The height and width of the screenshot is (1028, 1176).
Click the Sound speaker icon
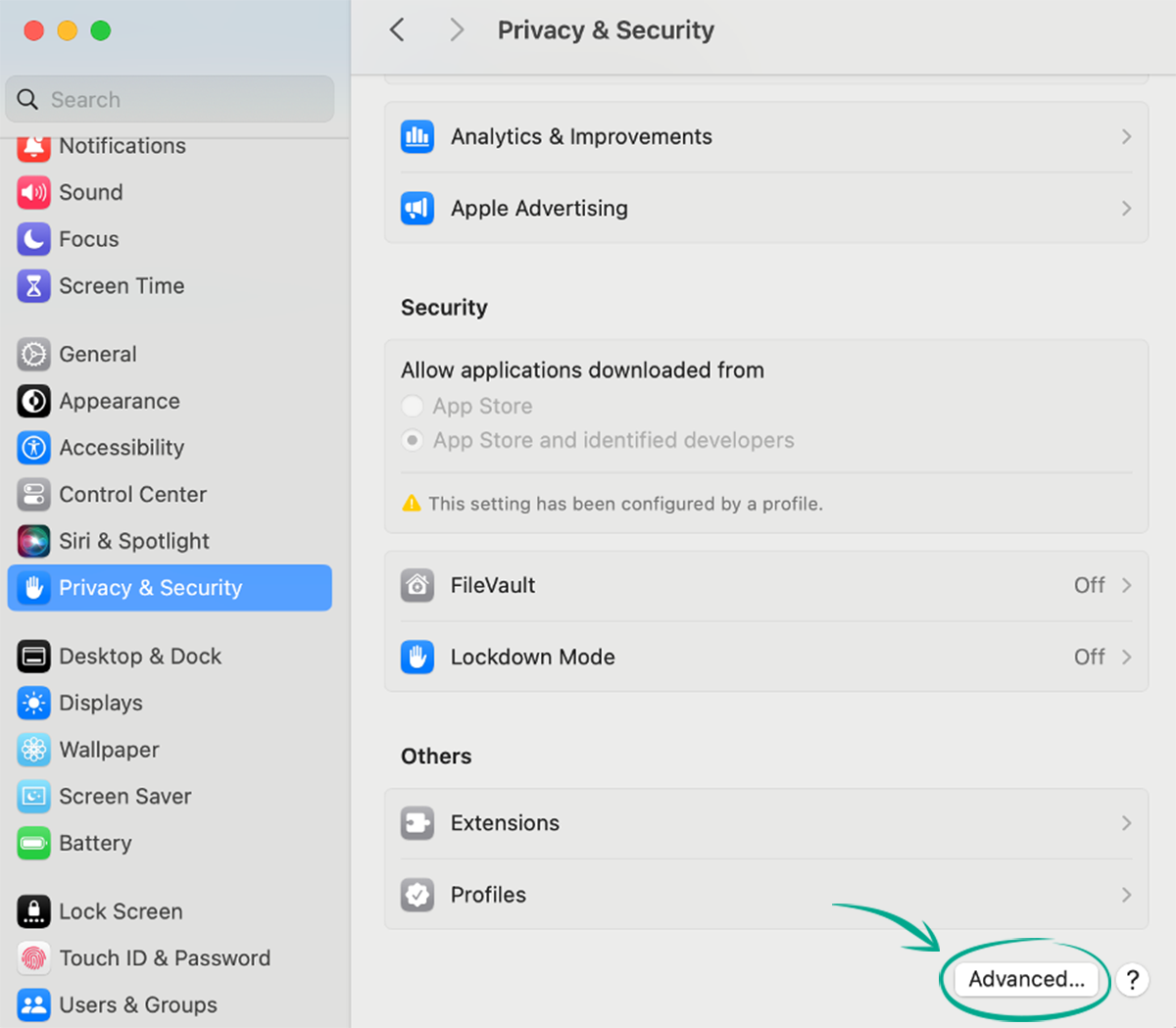pyautogui.click(x=33, y=192)
